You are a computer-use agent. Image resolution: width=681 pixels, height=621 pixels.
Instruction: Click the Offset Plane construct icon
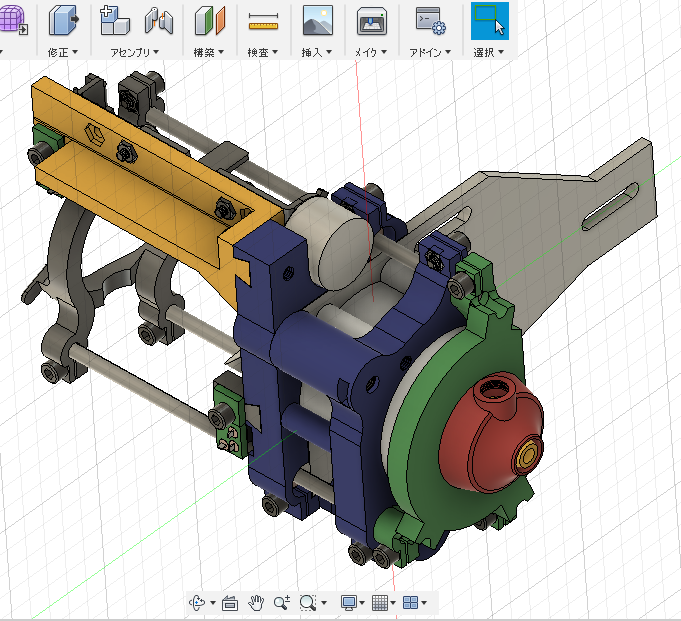[x=210, y=21]
